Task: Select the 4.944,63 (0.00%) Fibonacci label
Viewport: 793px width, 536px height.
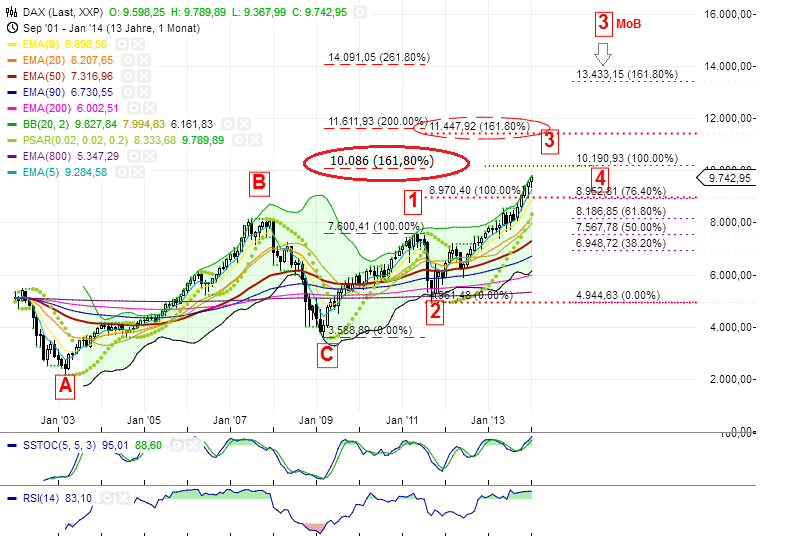Action: point(618,295)
